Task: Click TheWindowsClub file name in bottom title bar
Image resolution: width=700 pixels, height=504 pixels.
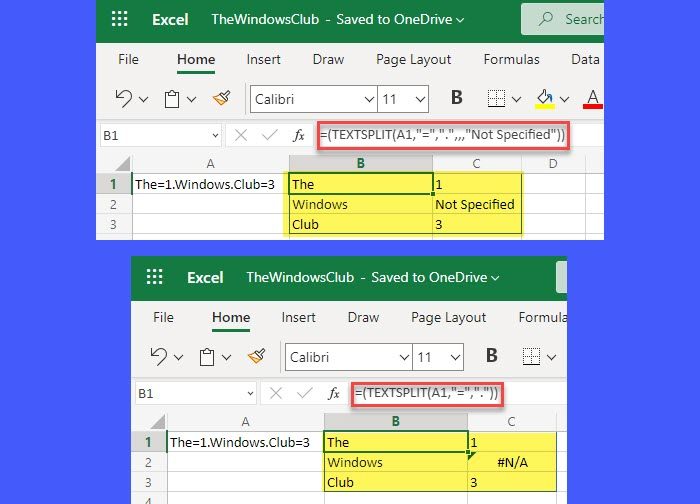Action: [x=300, y=277]
